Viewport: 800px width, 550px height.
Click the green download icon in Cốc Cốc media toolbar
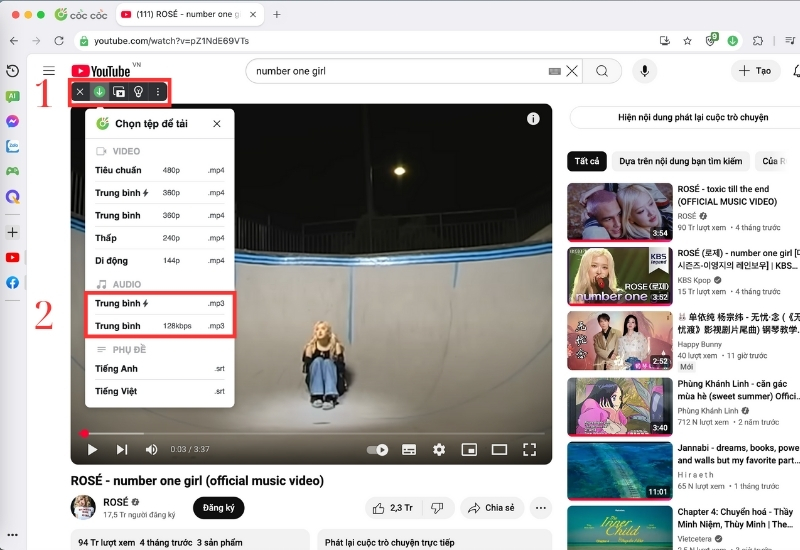pos(99,92)
